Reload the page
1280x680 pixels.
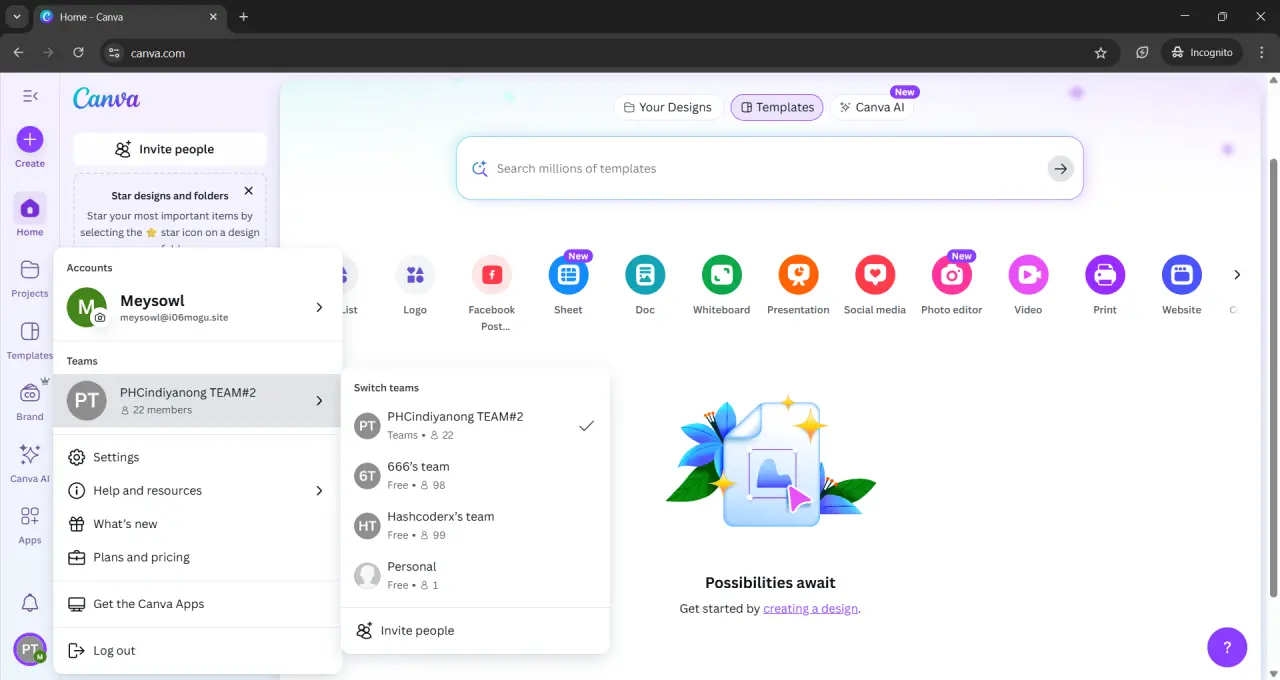(78, 53)
